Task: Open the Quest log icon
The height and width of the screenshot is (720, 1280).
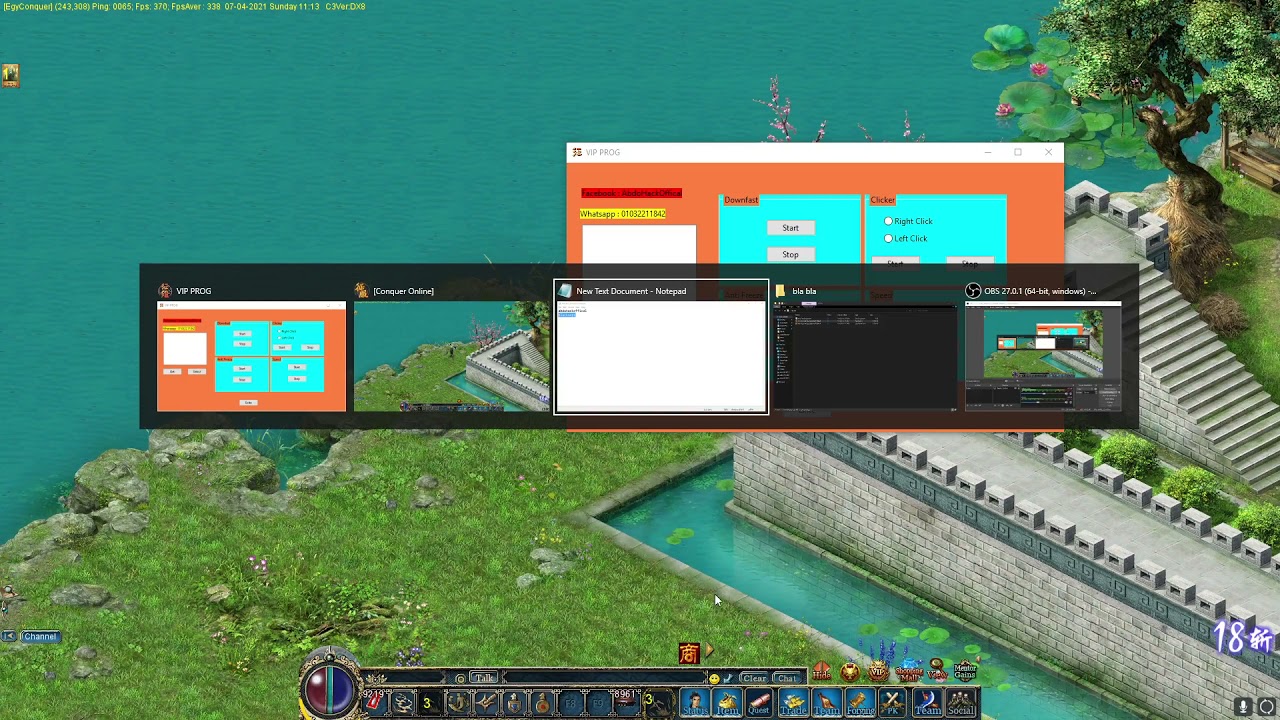Action: 758,703
